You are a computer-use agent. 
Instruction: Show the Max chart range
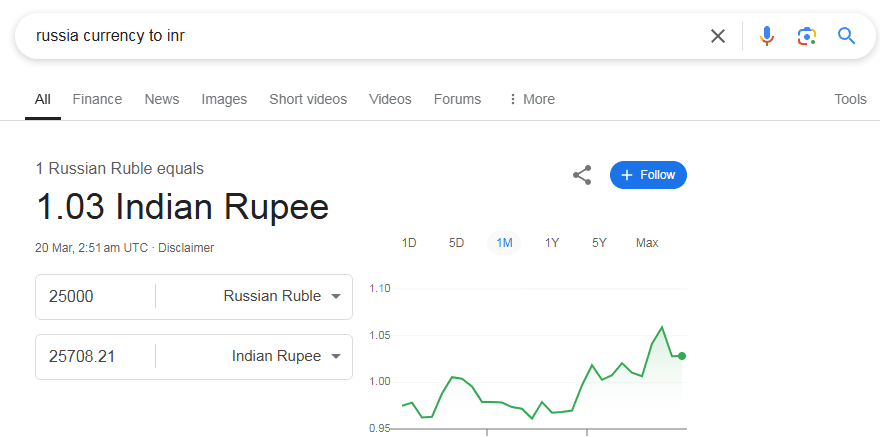[x=647, y=243]
